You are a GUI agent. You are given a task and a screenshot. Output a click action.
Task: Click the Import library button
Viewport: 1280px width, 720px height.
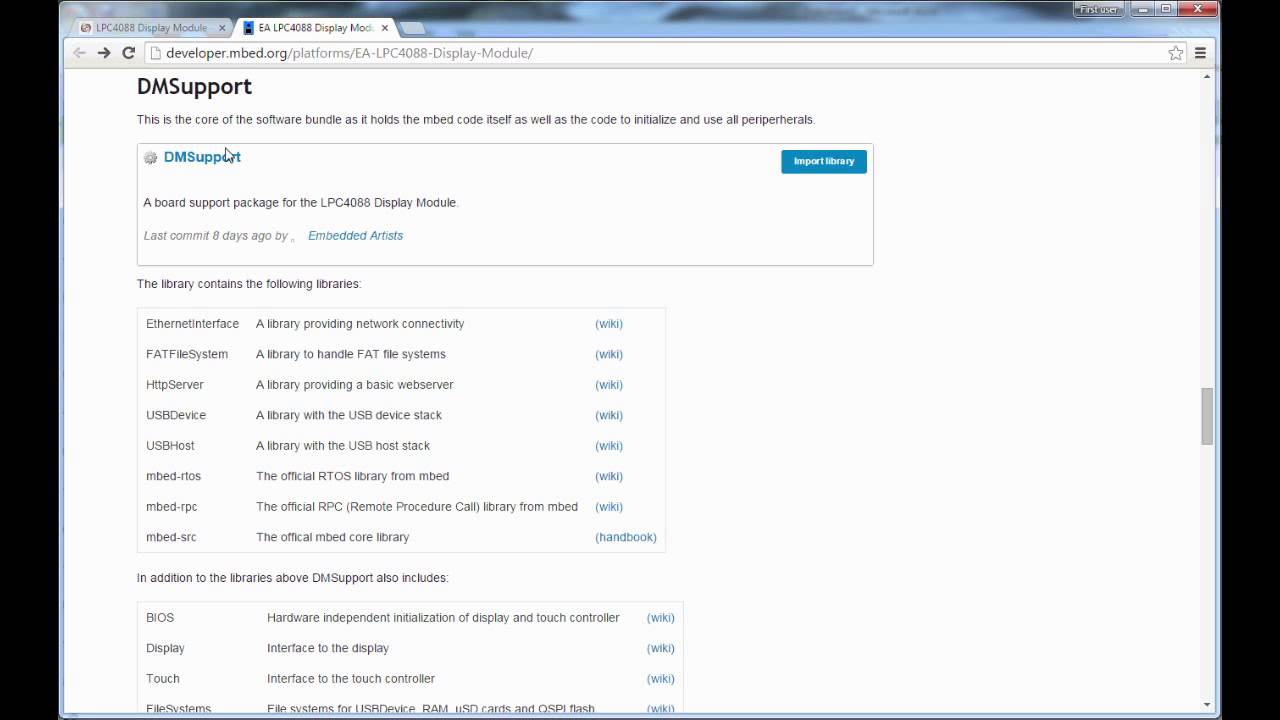pyautogui.click(x=824, y=161)
